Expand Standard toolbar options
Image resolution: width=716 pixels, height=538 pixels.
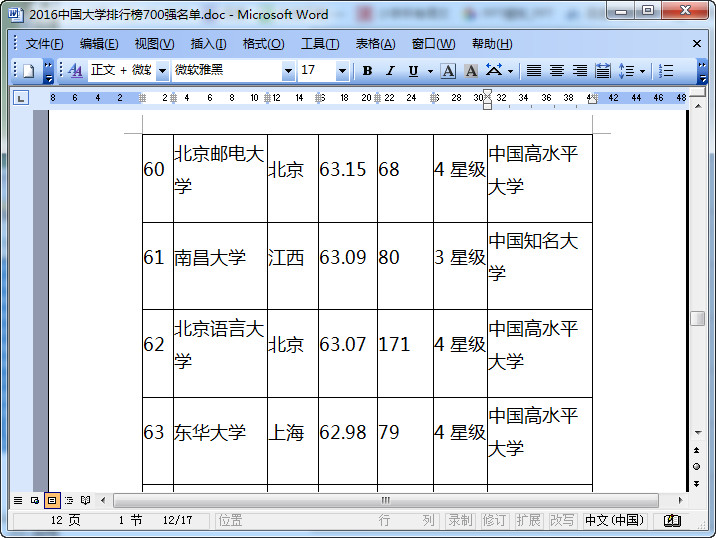pos(48,71)
